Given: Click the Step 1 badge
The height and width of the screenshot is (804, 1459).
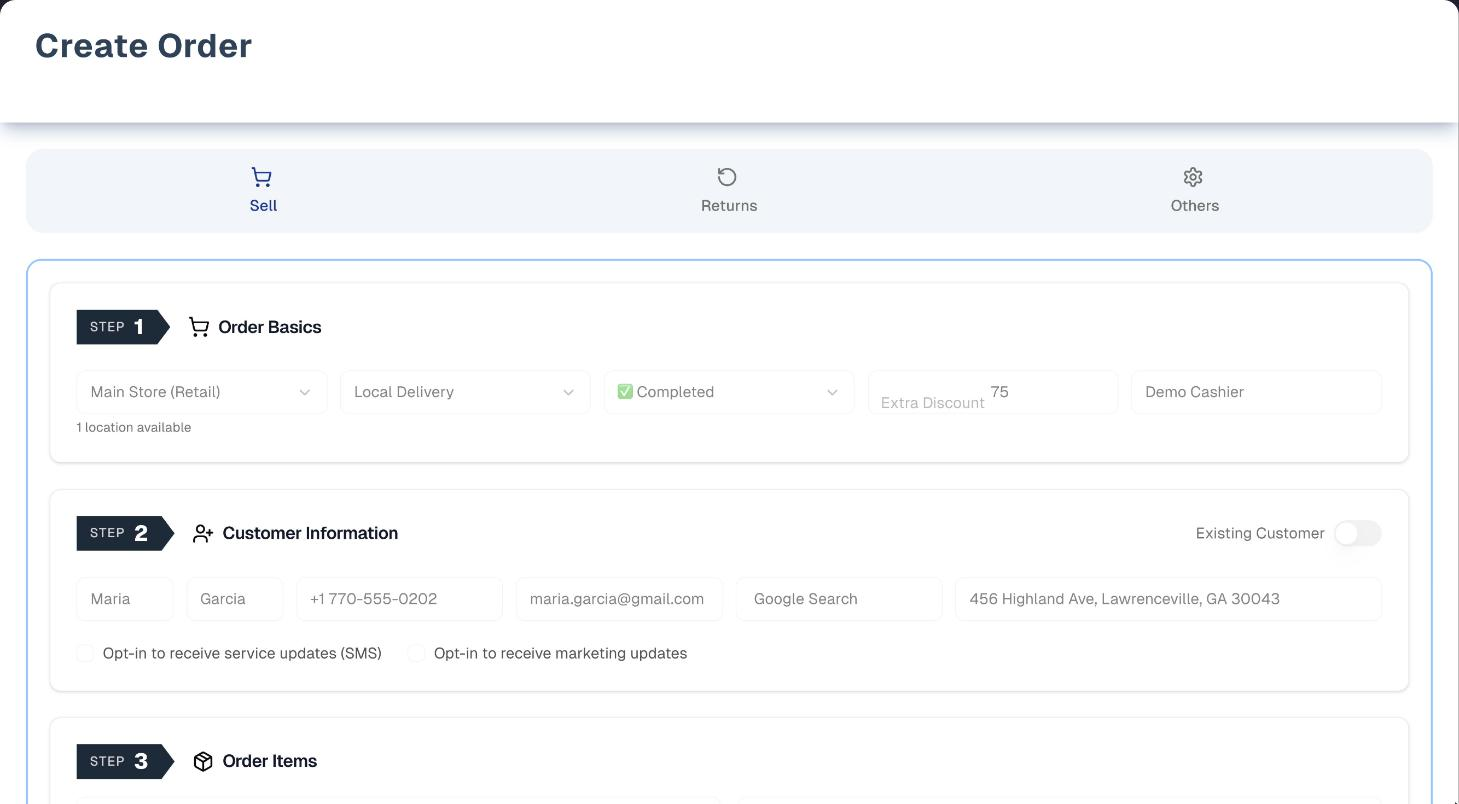Looking at the screenshot, I should 123,327.
